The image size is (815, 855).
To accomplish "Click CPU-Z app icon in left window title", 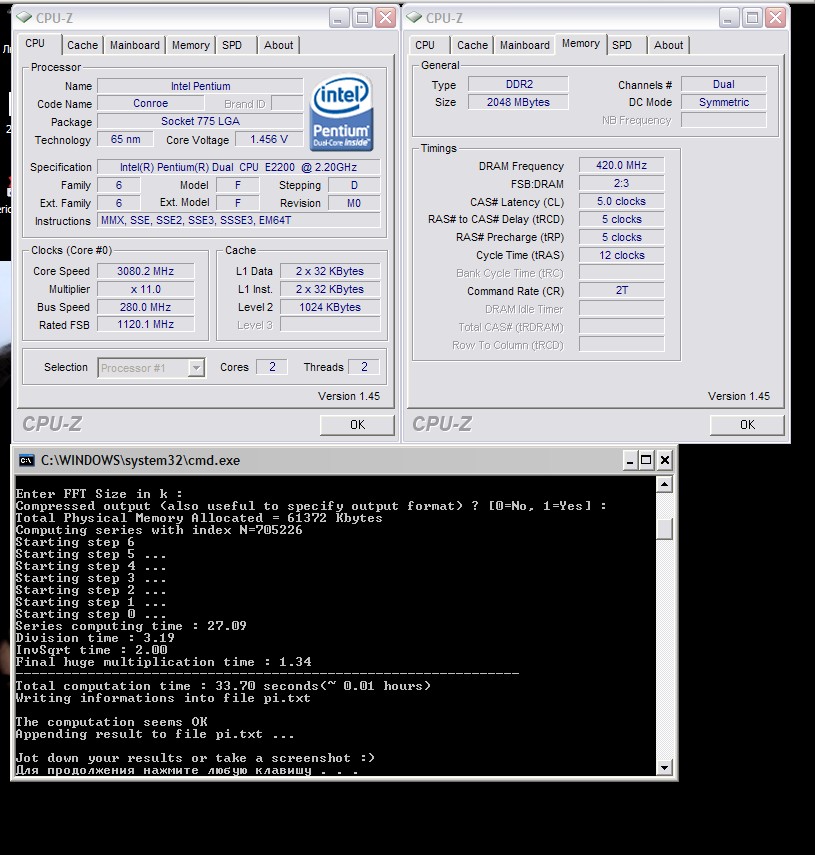I will point(25,18).
